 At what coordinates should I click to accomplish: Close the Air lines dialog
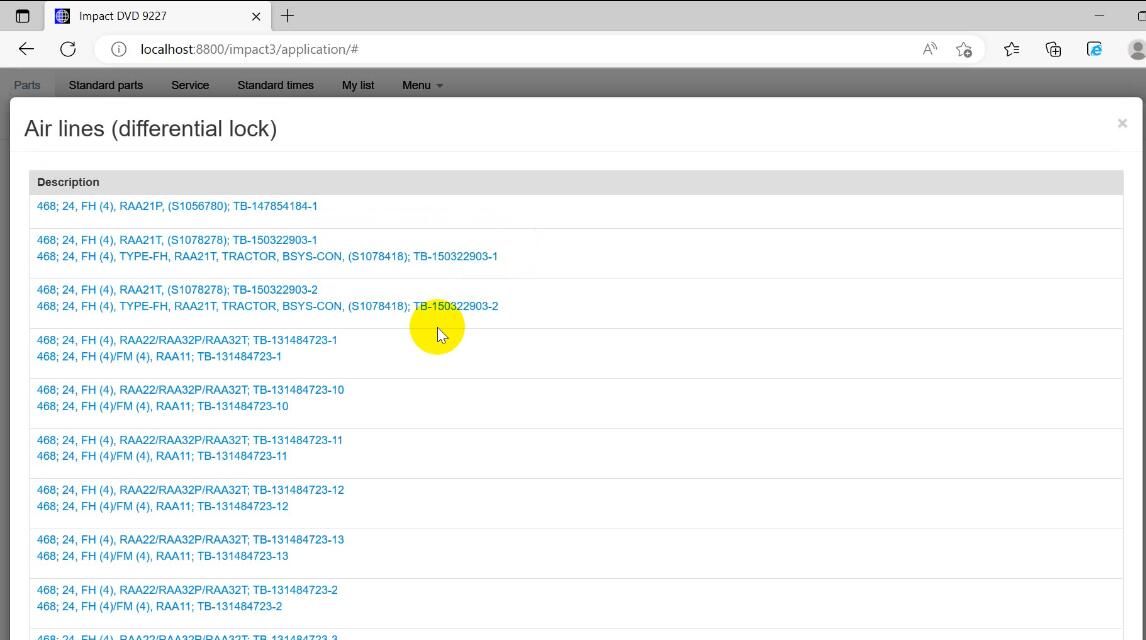coord(1122,123)
